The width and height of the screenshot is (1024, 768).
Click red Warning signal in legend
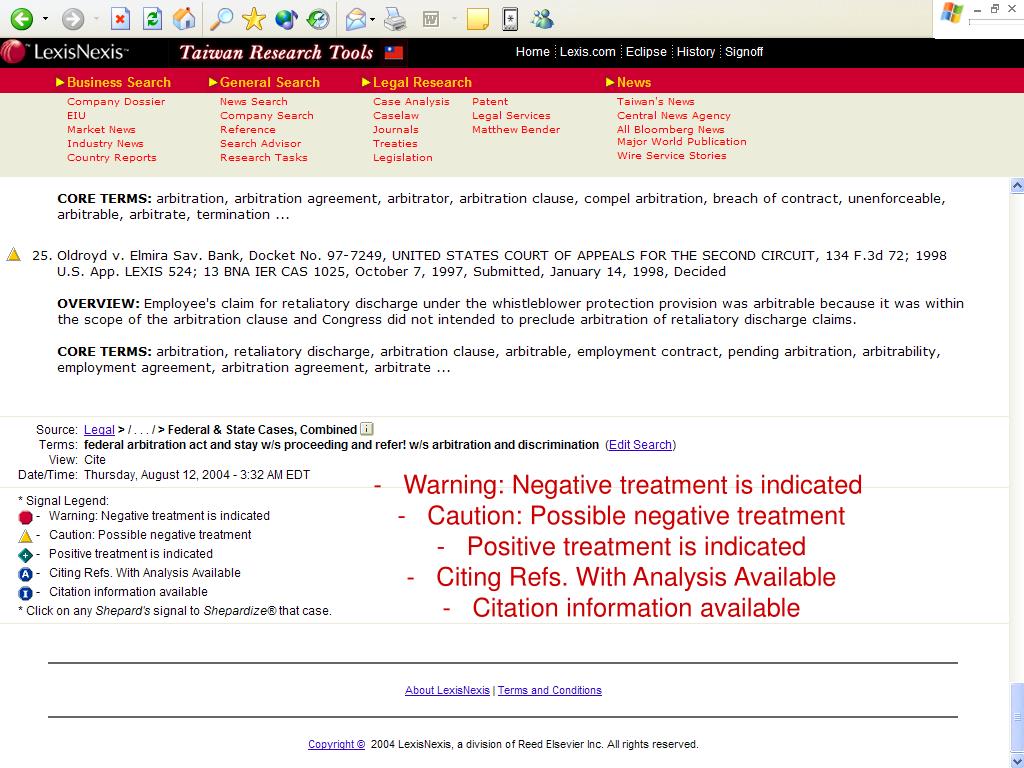[25, 517]
